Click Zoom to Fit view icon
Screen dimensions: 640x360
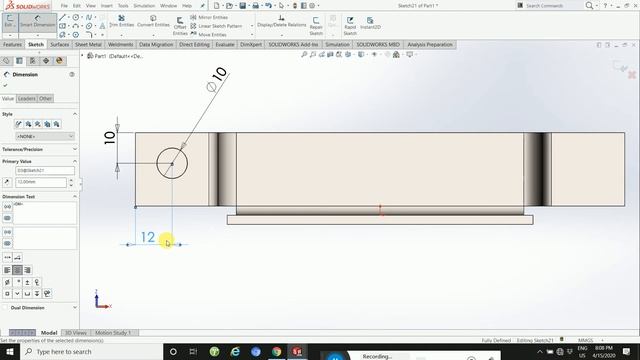point(304,54)
